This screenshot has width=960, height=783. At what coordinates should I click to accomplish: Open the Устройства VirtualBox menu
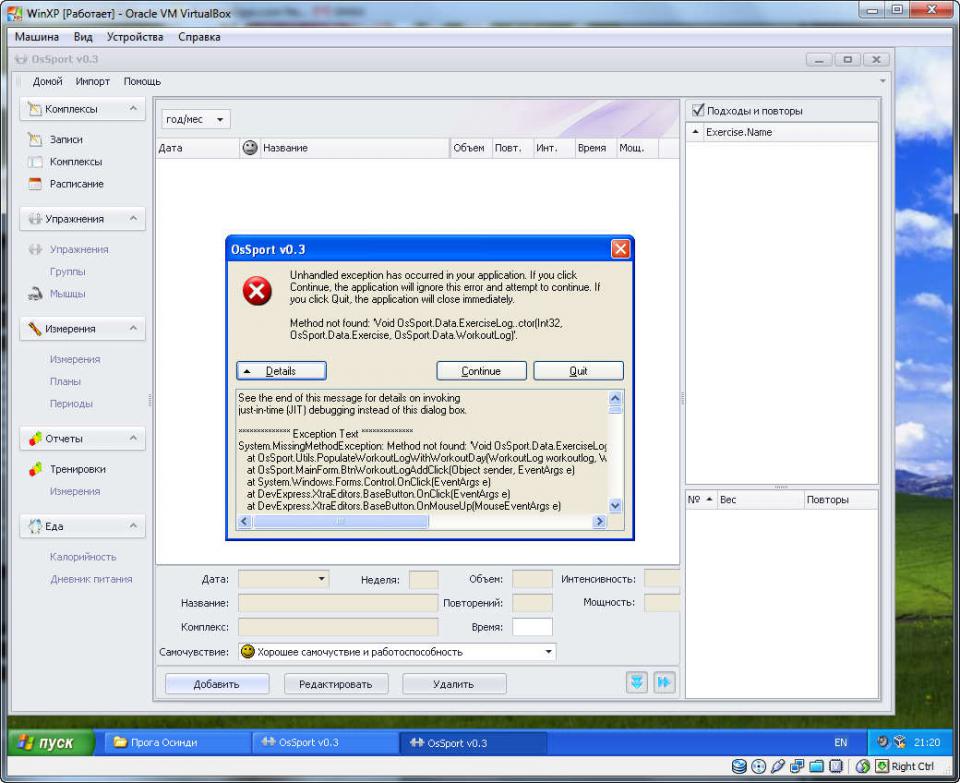click(x=135, y=37)
